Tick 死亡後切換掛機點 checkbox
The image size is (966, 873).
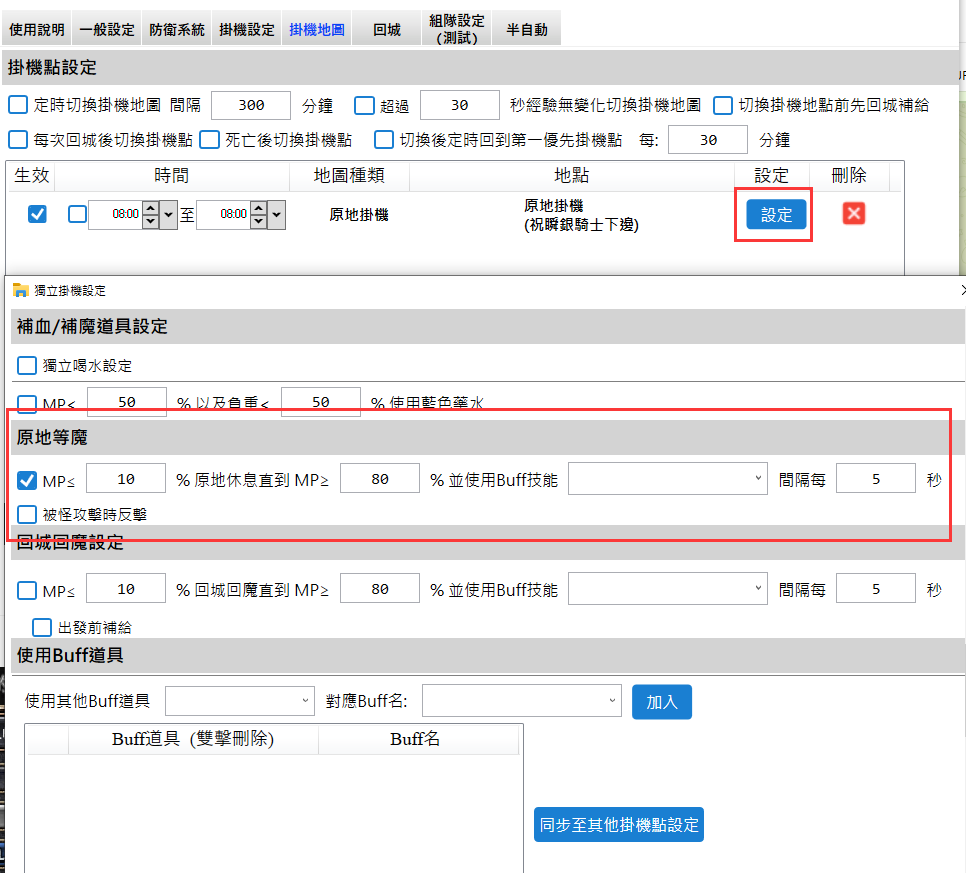[209, 140]
